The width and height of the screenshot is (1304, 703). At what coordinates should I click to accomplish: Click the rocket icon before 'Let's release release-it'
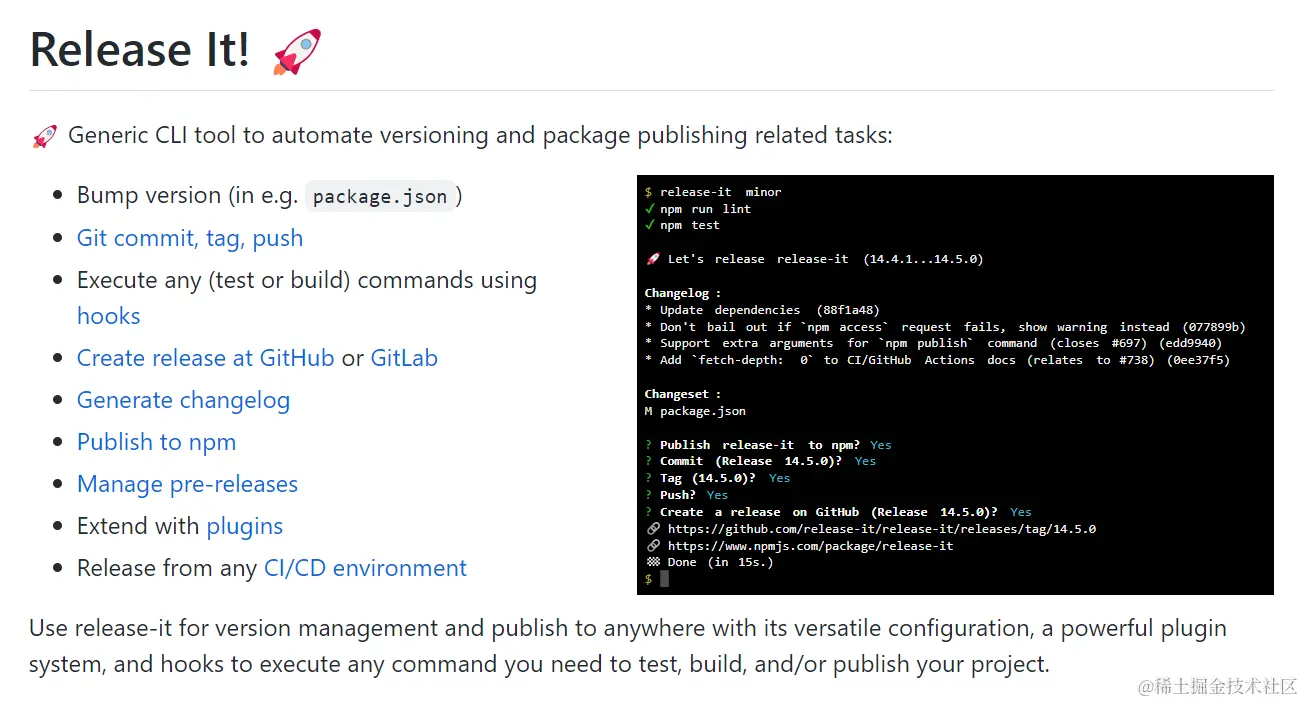pos(652,259)
